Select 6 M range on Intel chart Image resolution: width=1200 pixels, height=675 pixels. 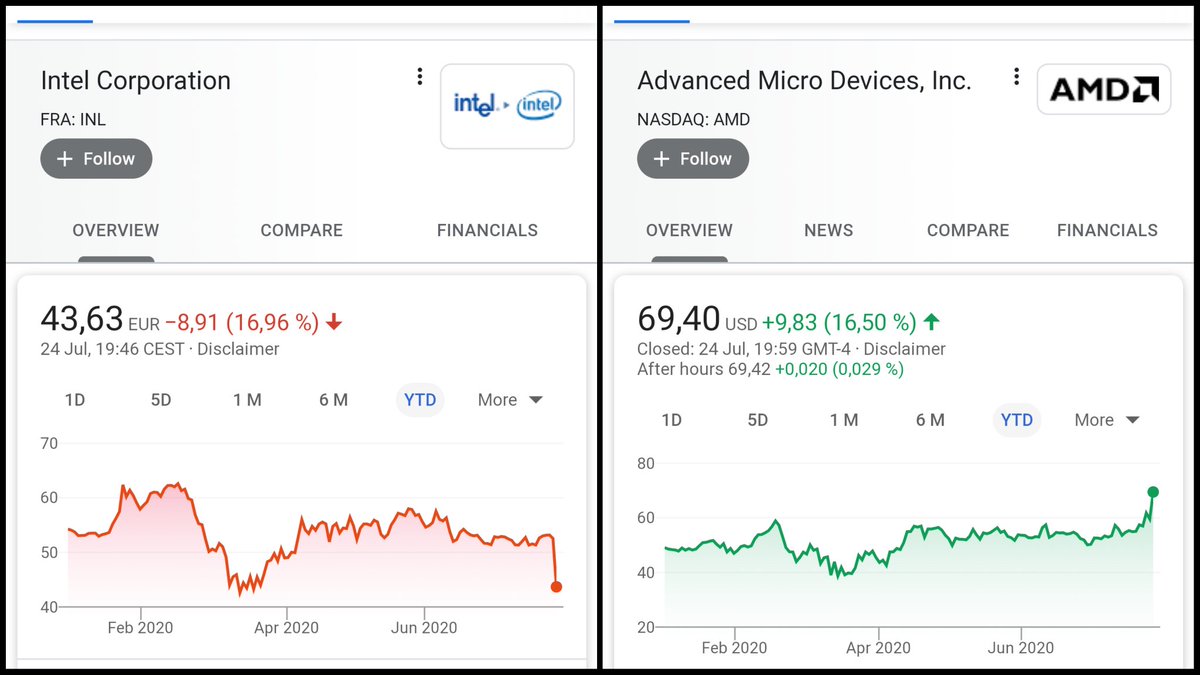click(334, 400)
